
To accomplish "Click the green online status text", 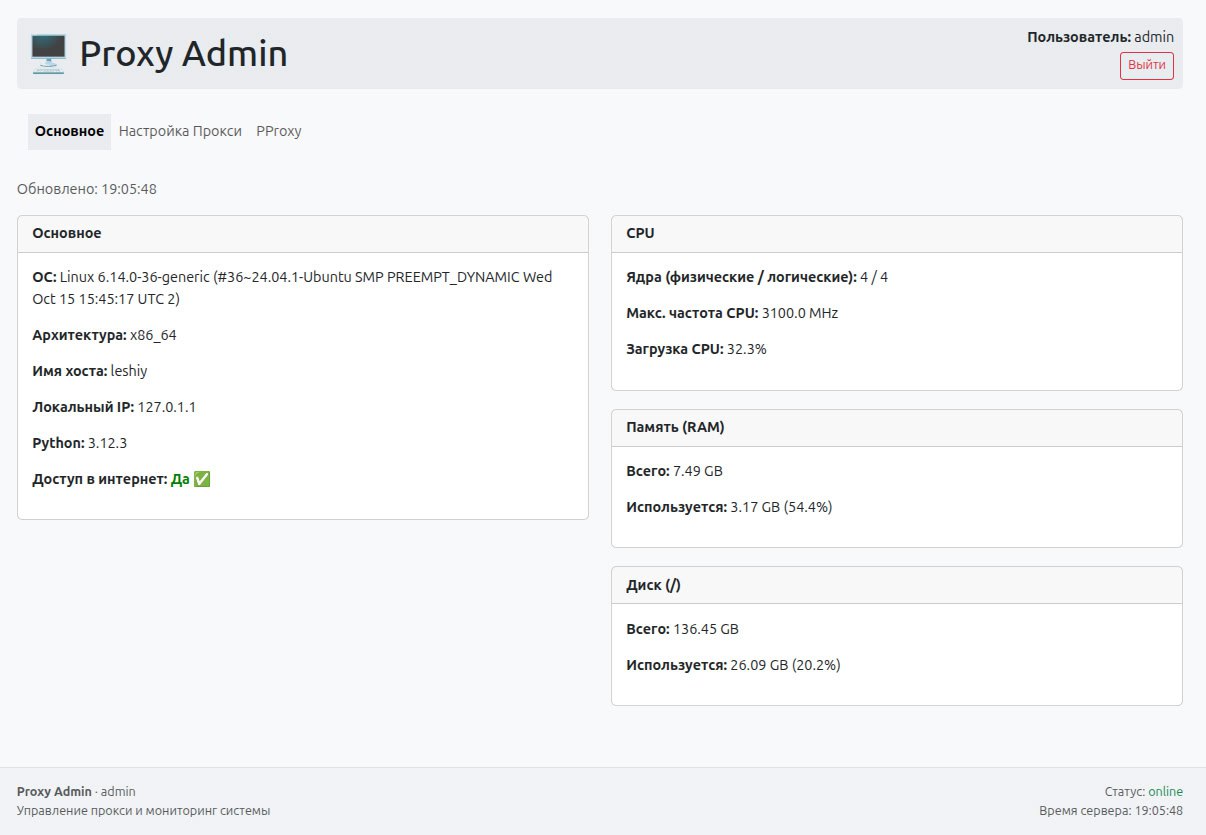I will pyautogui.click(x=1165, y=792).
